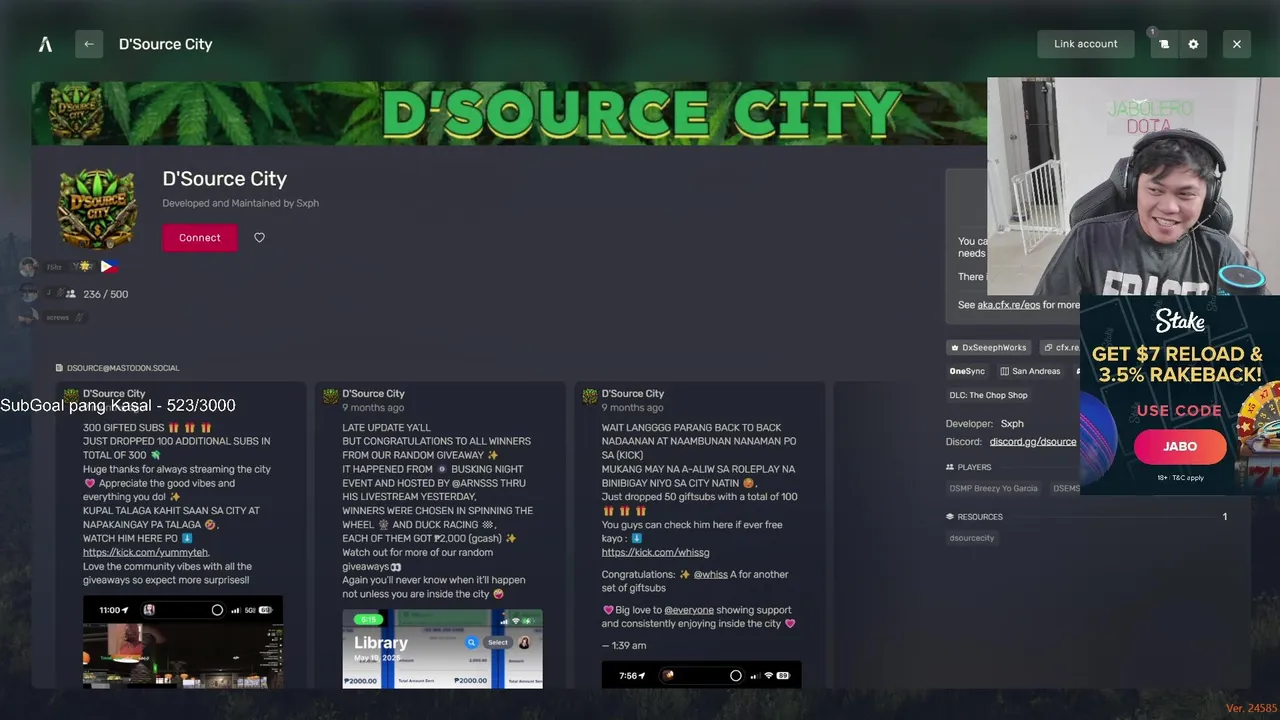The width and height of the screenshot is (1280, 720).
Task: Click the Developer name Sxph
Action: click(1012, 424)
